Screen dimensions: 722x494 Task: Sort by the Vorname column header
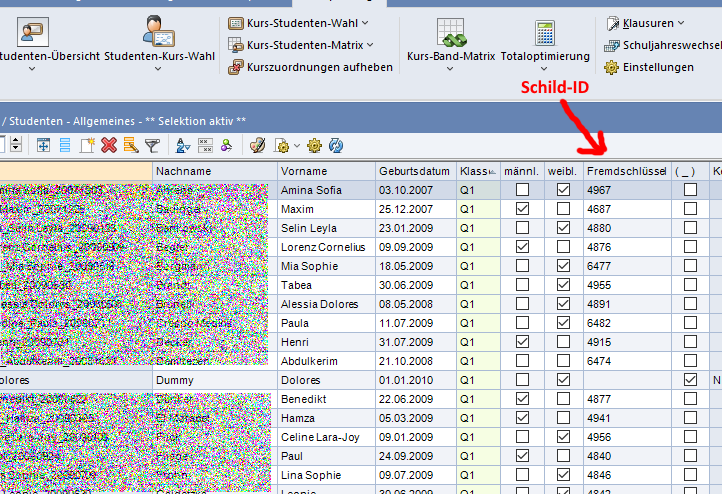coord(326,171)
